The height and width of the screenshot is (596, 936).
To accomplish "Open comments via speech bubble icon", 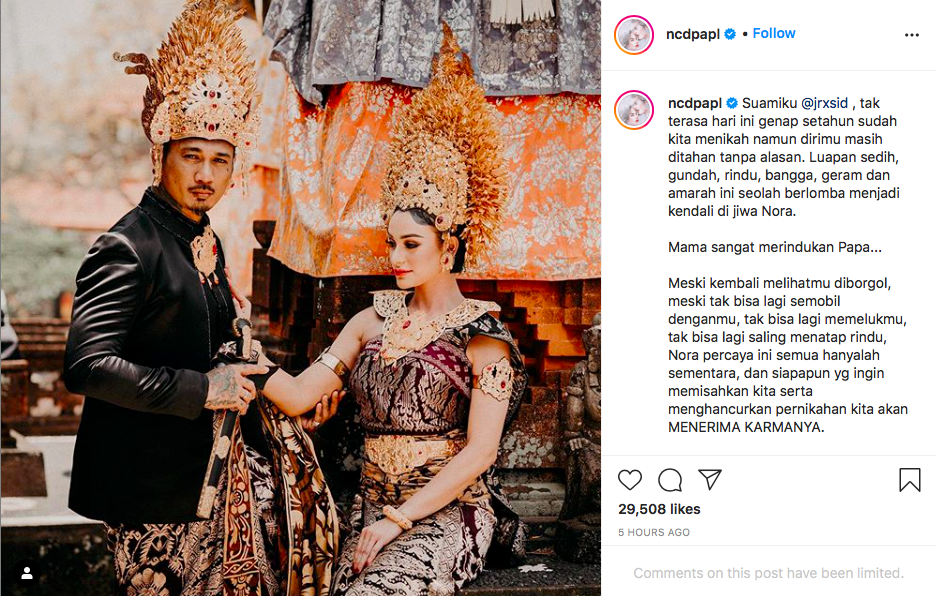I will tap(670, 480).
